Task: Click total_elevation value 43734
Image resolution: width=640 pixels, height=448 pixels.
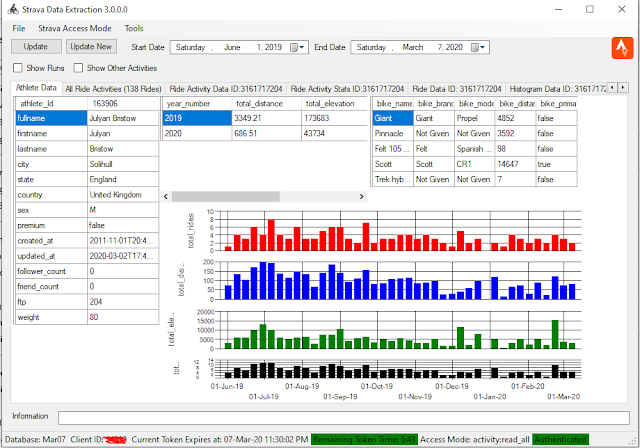Action: (335, 133)
